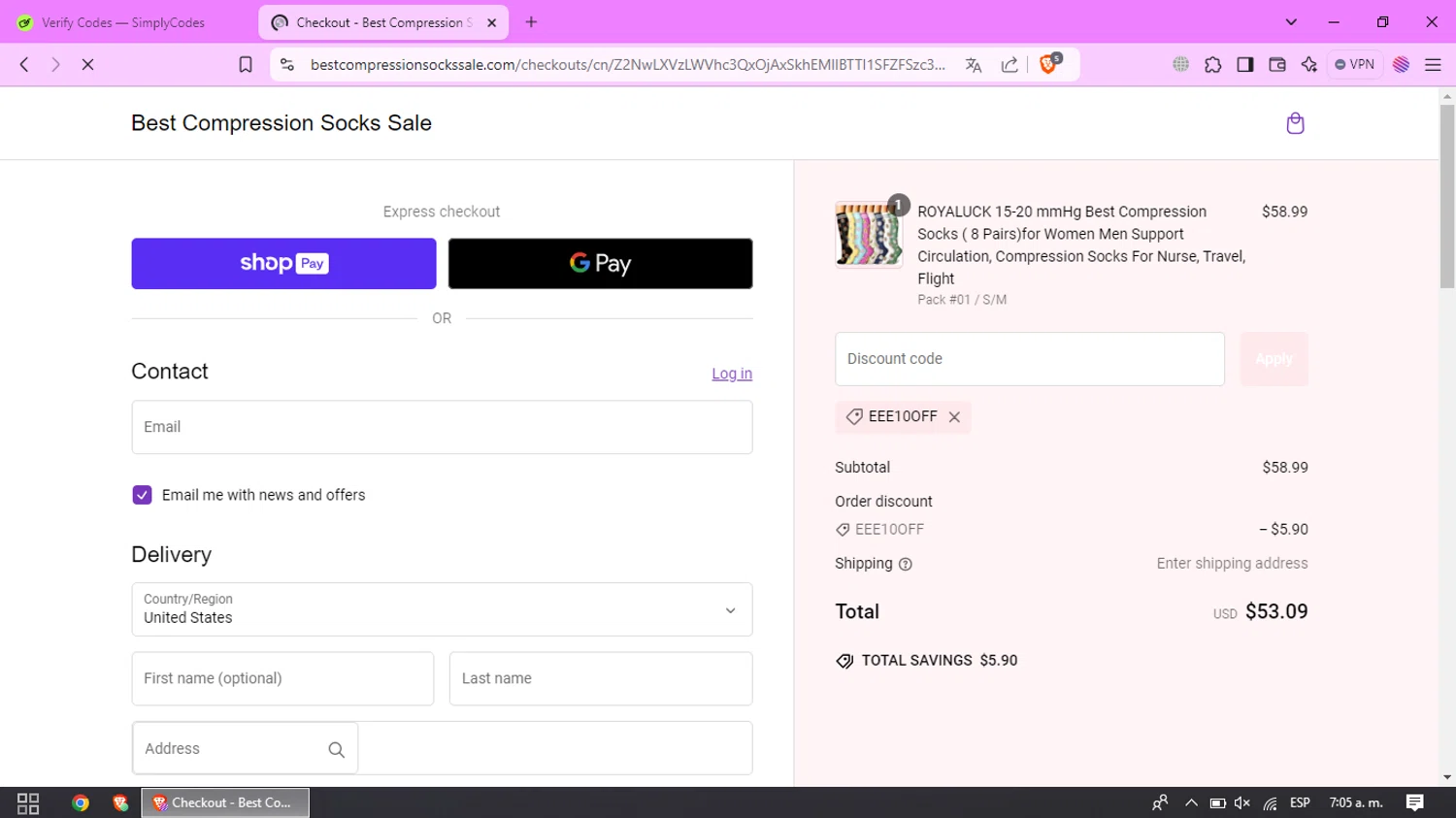
Task: Open Brave pinned taskbar icon
Action: coord(120,802)
